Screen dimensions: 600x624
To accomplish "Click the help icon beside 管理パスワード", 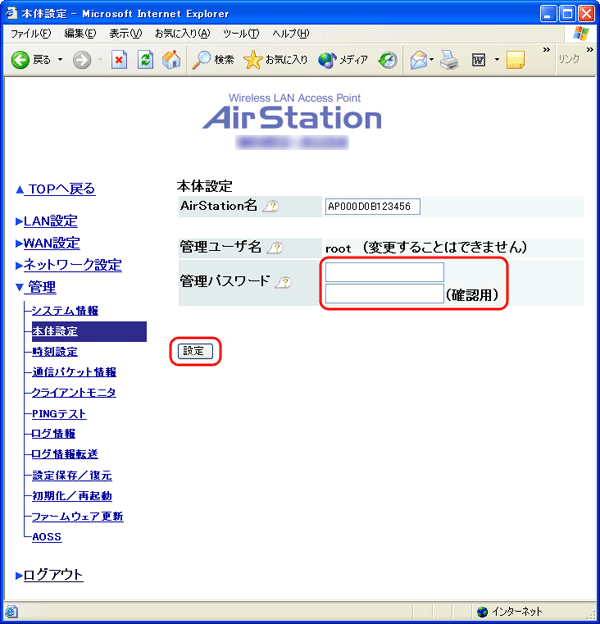I will click(x=283, y=282).
